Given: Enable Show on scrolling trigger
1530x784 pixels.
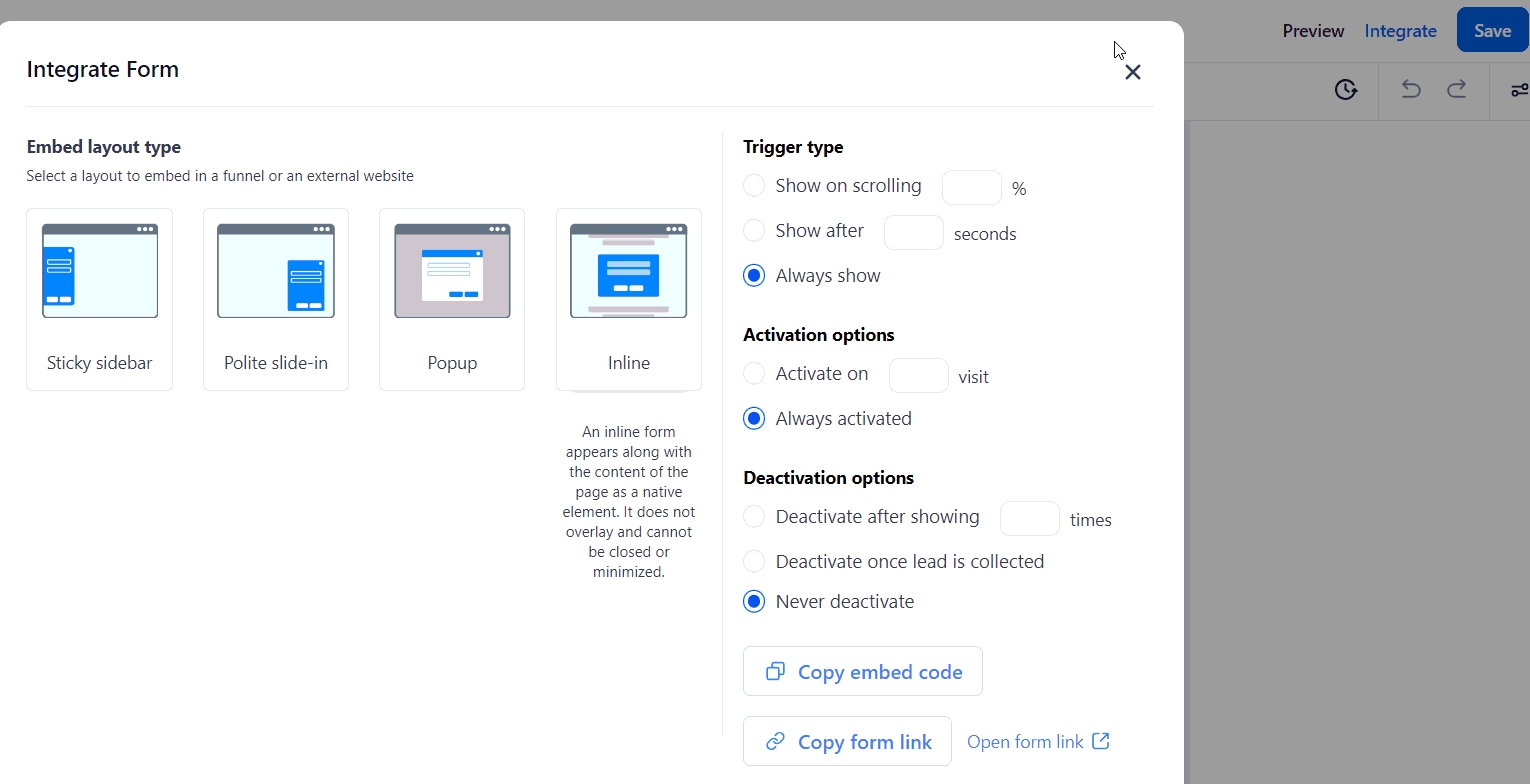Looking at the screenshot, I should pos(755,186).
